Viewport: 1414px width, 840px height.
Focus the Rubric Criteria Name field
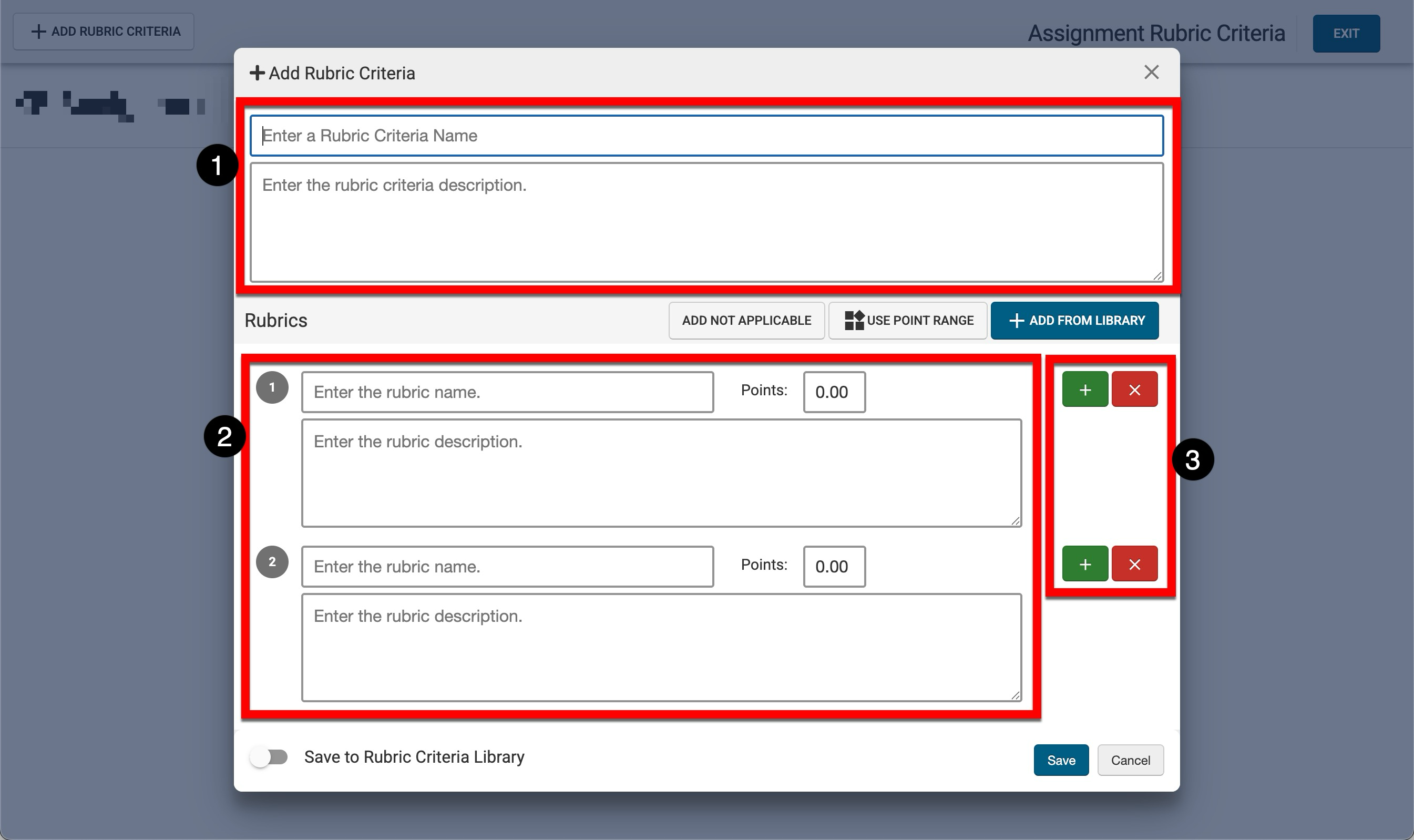click(x=706, y=136)
